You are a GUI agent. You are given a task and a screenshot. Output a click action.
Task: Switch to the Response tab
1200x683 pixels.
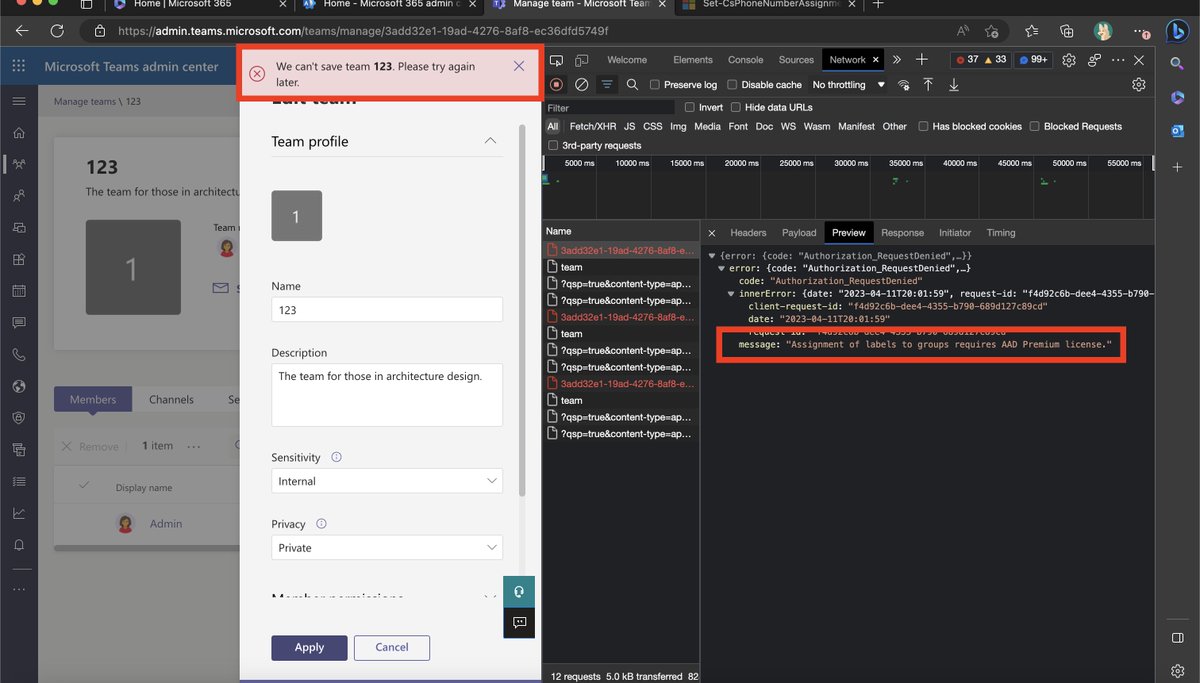pyautogui.click(x=902, y=232)
